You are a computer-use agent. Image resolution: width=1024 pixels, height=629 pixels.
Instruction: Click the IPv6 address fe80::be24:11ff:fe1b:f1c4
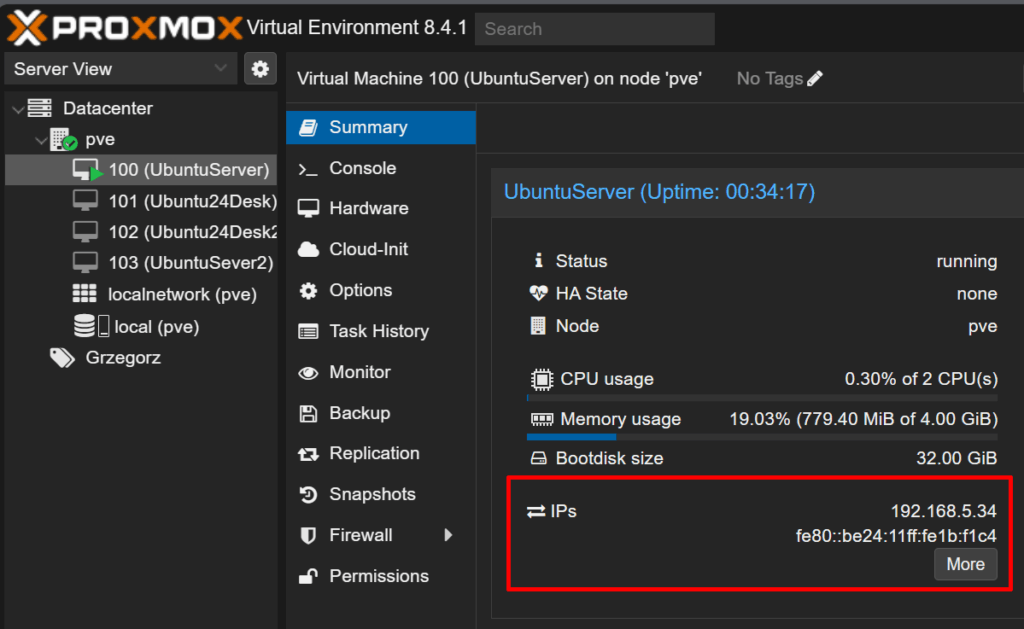896,536
